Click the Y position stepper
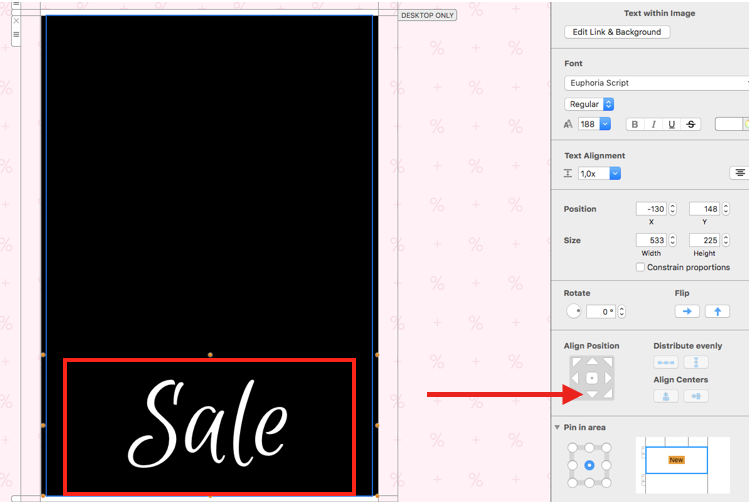Screen dimensions: 749x502 [x=726, y=209]
